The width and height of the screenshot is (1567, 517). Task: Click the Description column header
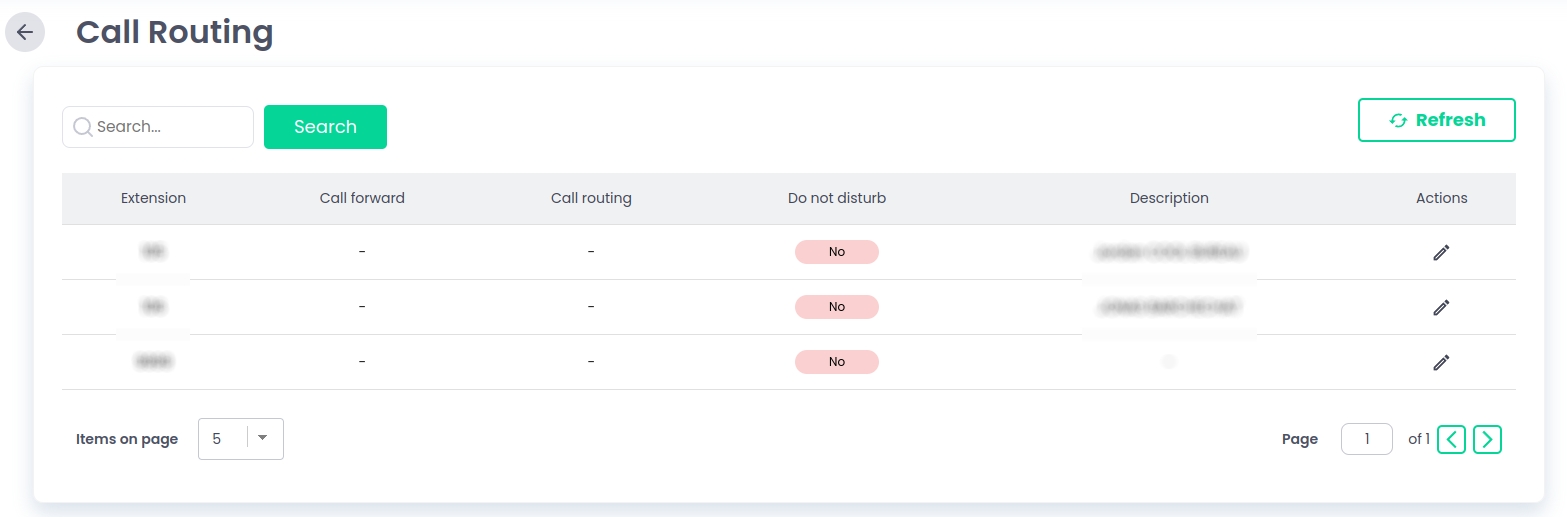coord(1168,198)
